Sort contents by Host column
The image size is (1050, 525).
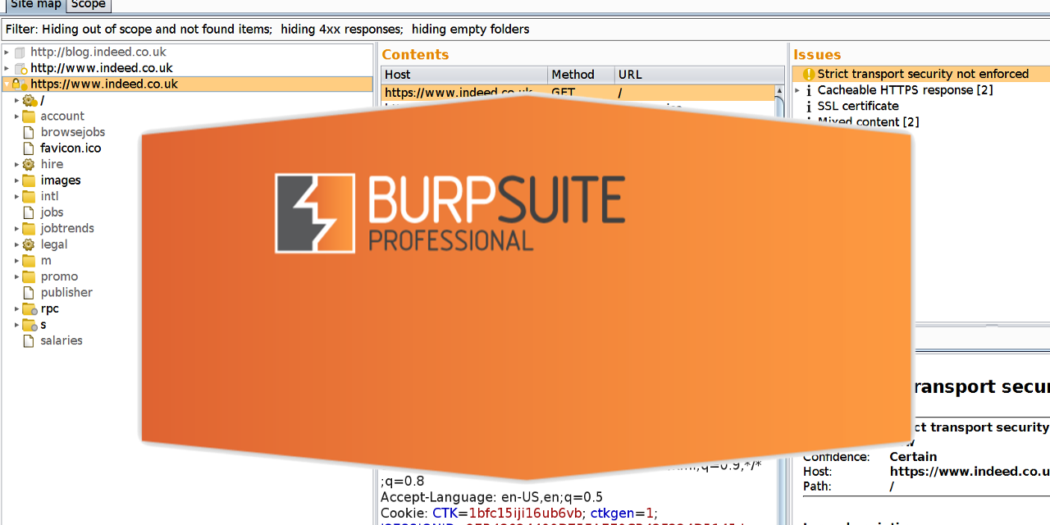tap(464, 74)
